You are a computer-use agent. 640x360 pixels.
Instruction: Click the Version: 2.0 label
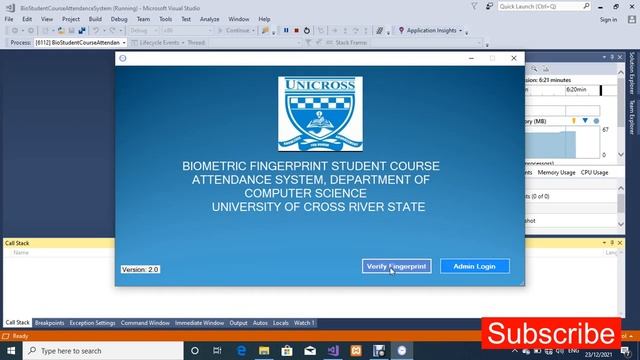pos(140,269)
